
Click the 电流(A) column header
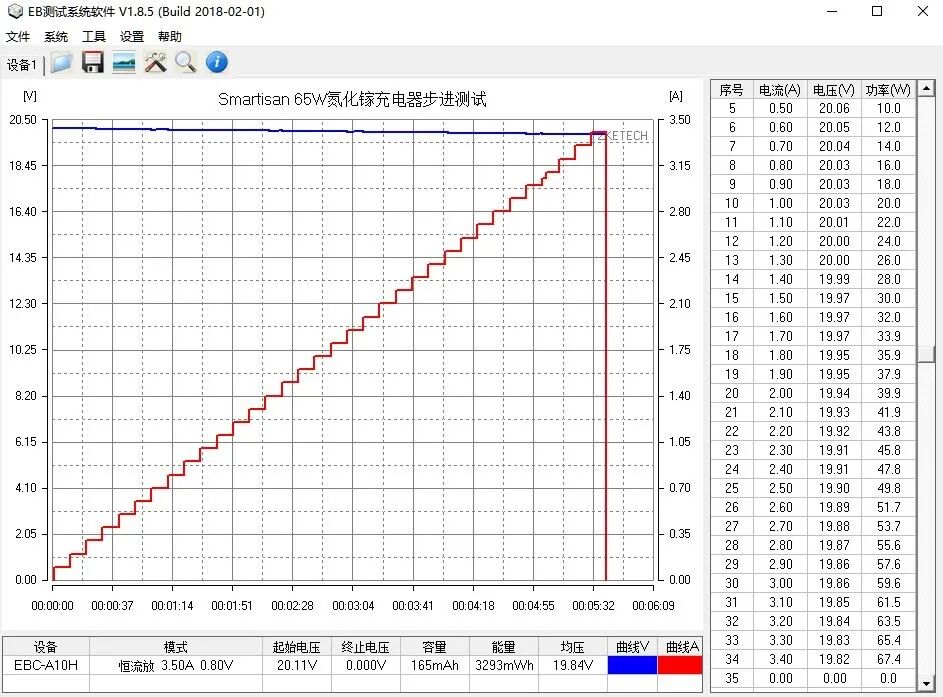coord(780,90)
